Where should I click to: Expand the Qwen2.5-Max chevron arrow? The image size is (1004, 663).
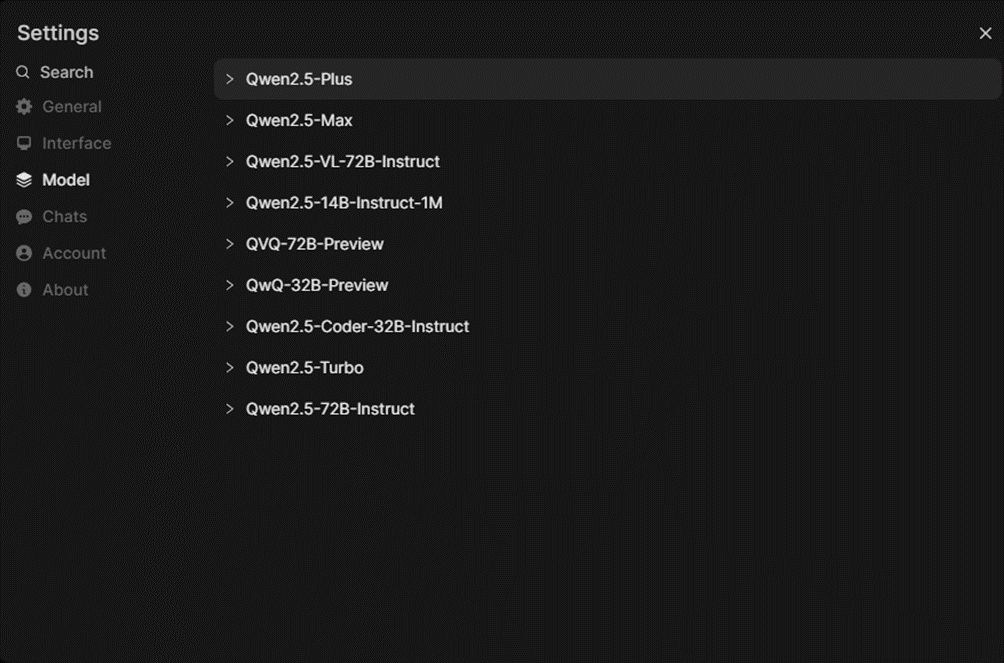pyautogui.click(x=229, y=120)
